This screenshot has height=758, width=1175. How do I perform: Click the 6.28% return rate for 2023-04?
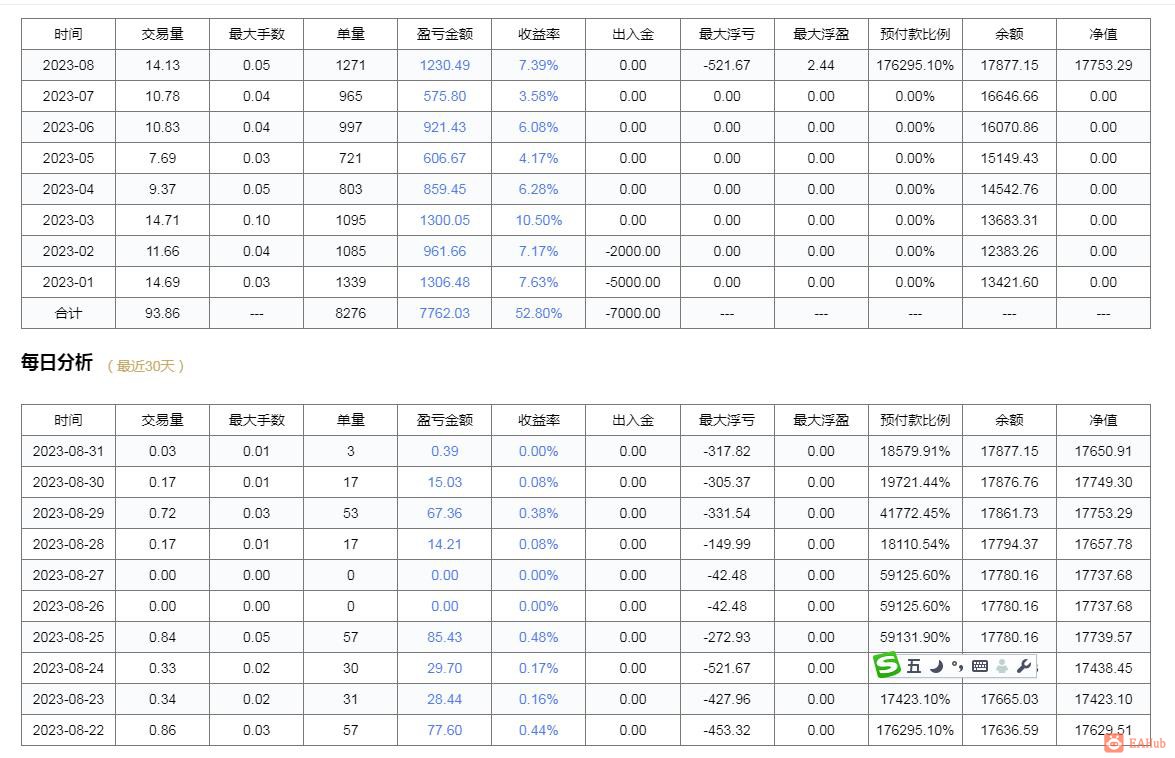coord(538,190)
